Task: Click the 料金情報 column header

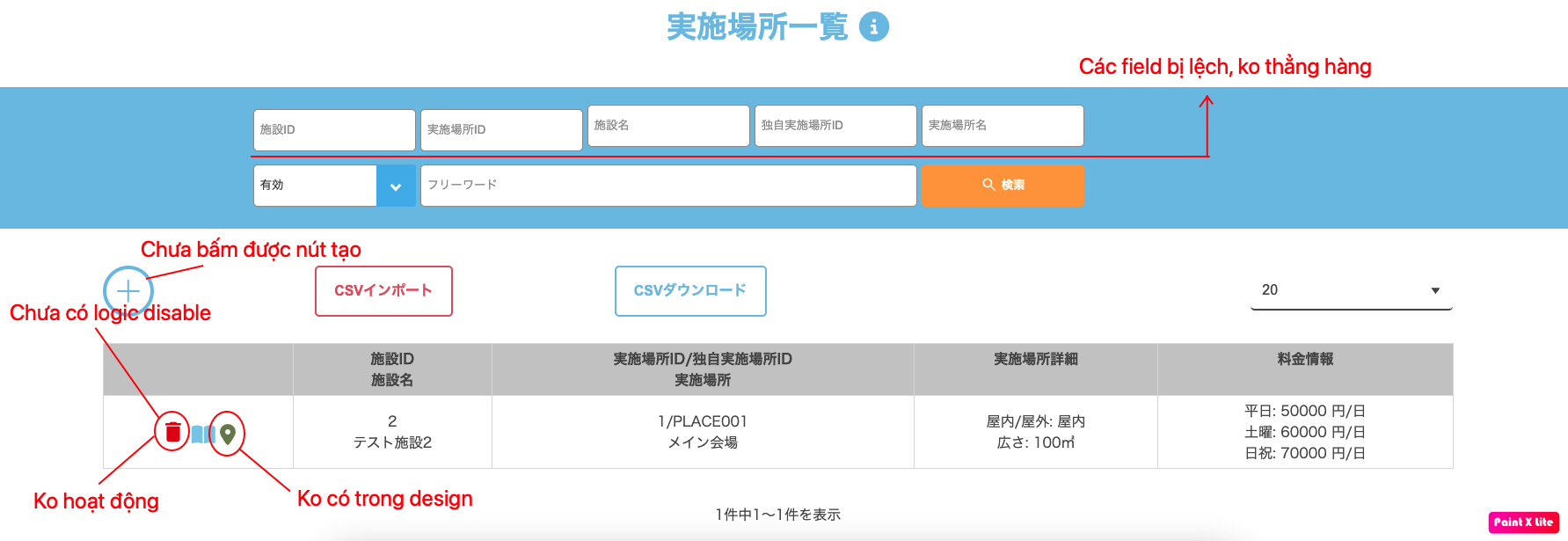Action: [1305, 359]
